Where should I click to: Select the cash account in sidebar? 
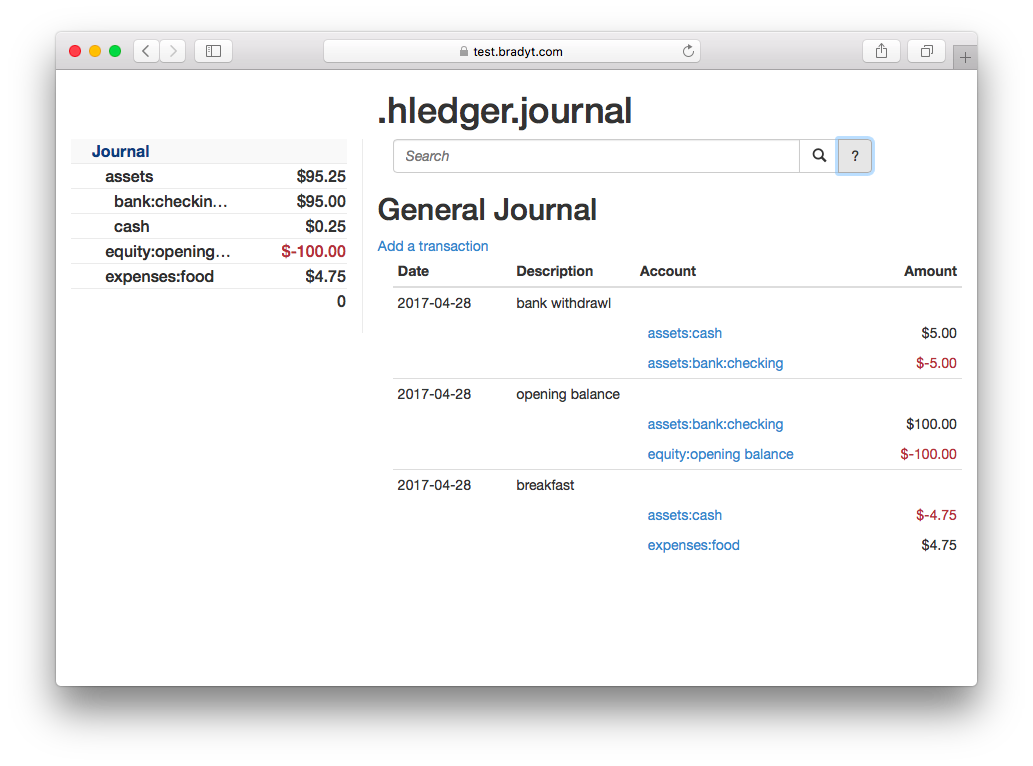(x=132, y=226)
